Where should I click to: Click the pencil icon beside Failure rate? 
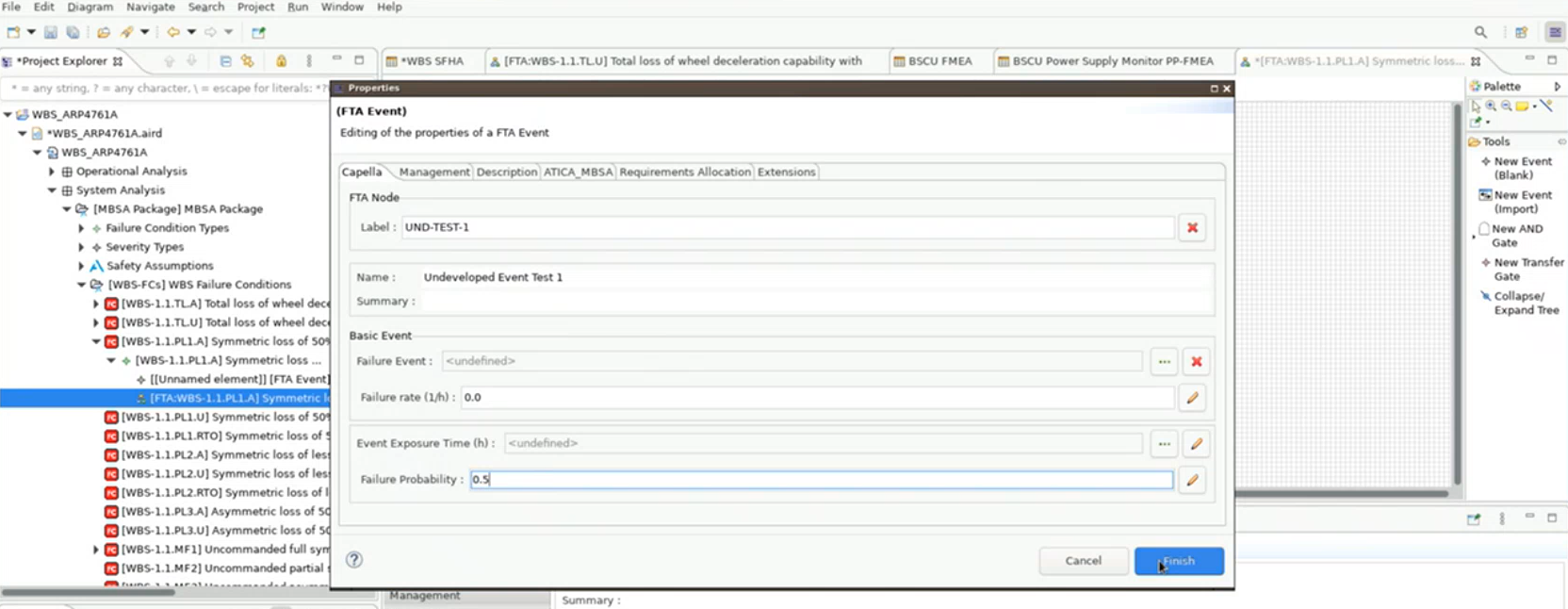pos(1193,398)
